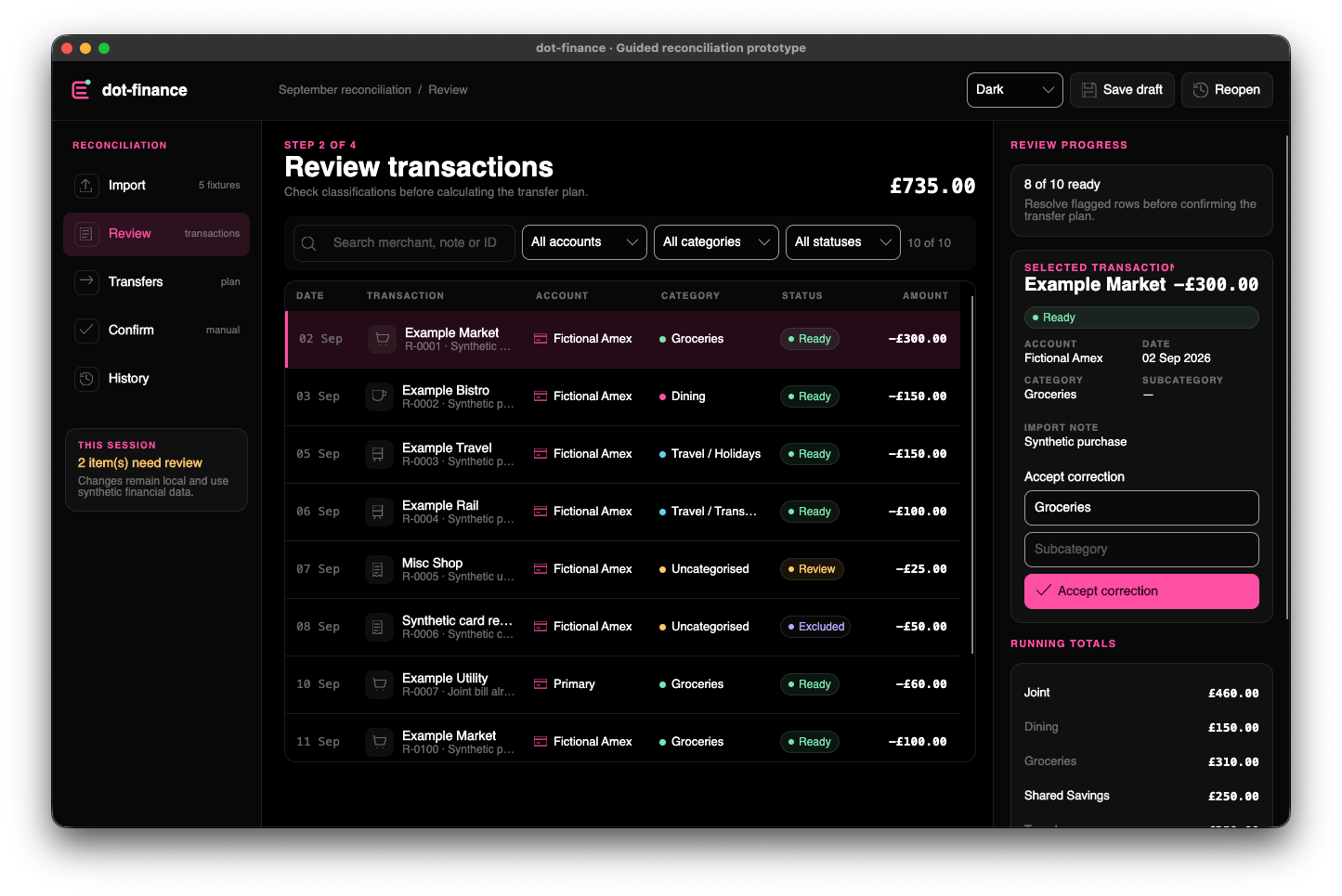Click the receipt icon for Synthetic card row

click(x=379, y=627)
